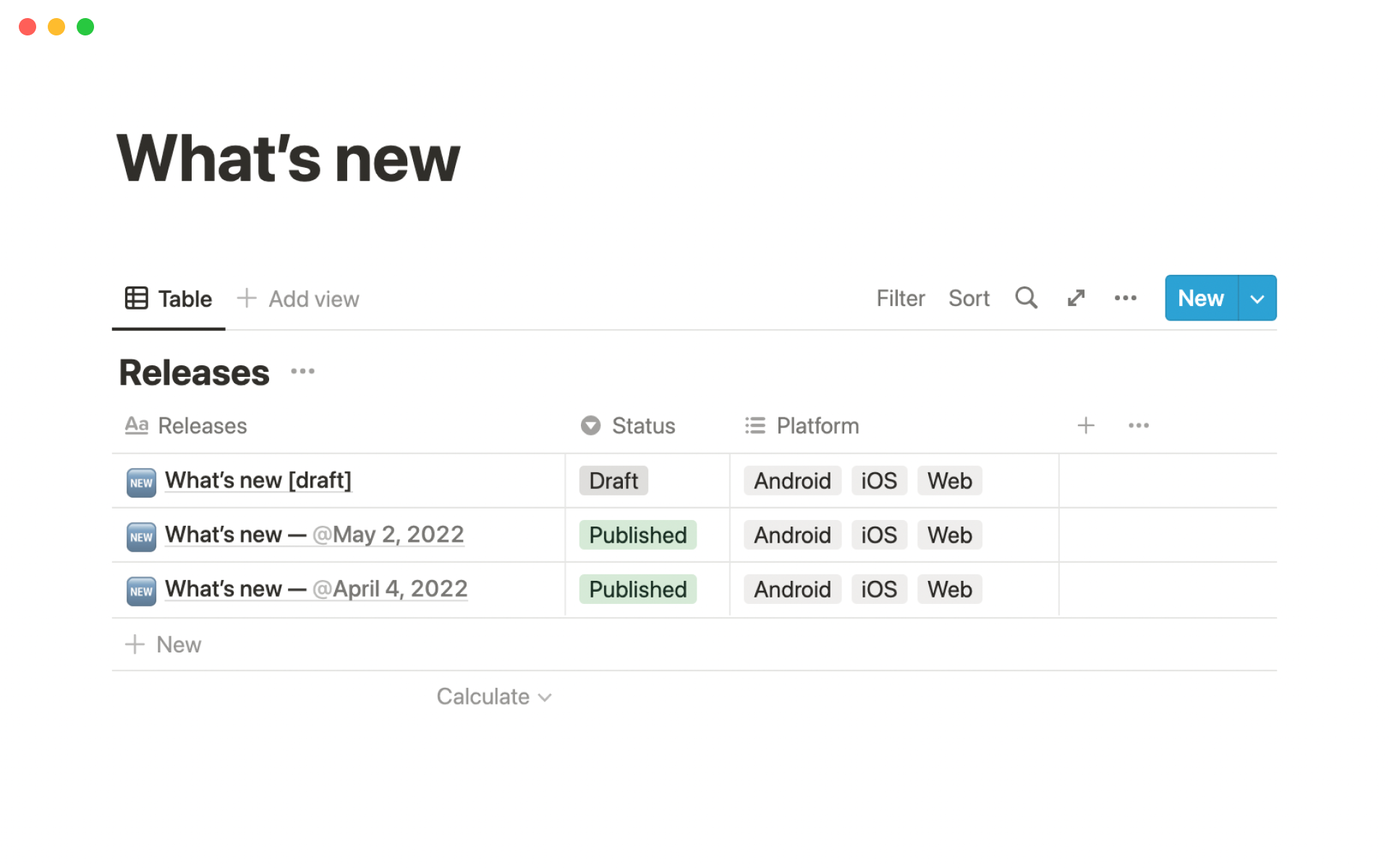This screenshot has width=1389, height=868.
Task: Click the NEW emoji icon of draft row
Action: (x=141, y=482)
